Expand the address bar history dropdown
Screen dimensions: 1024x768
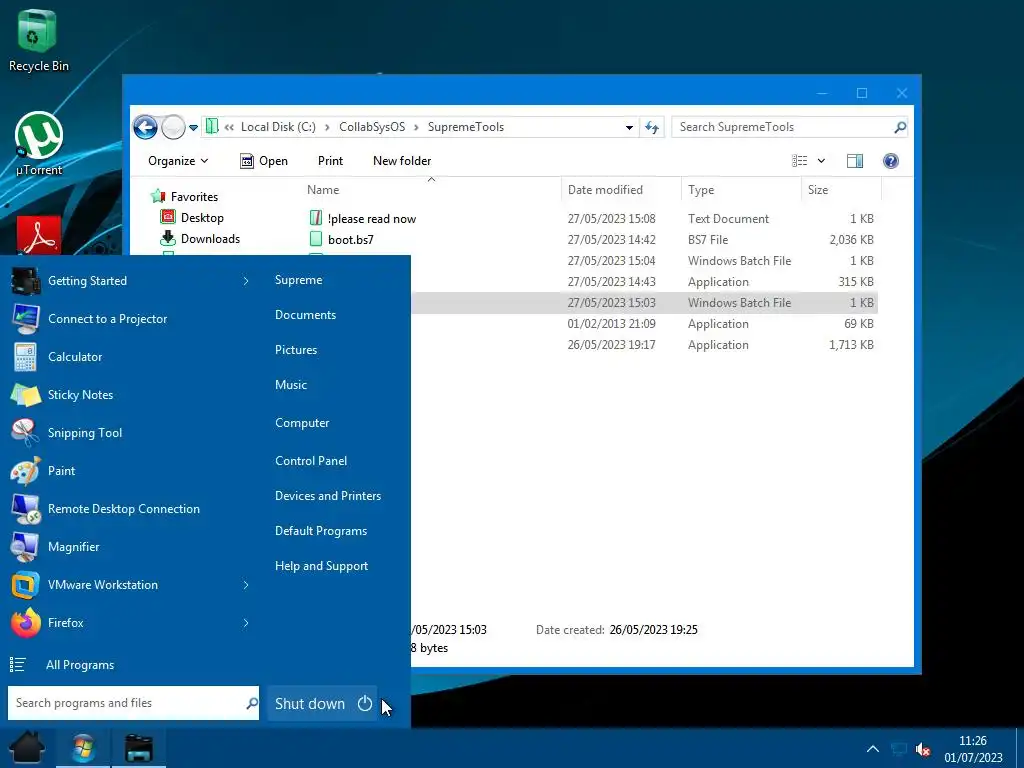[629, 127]
